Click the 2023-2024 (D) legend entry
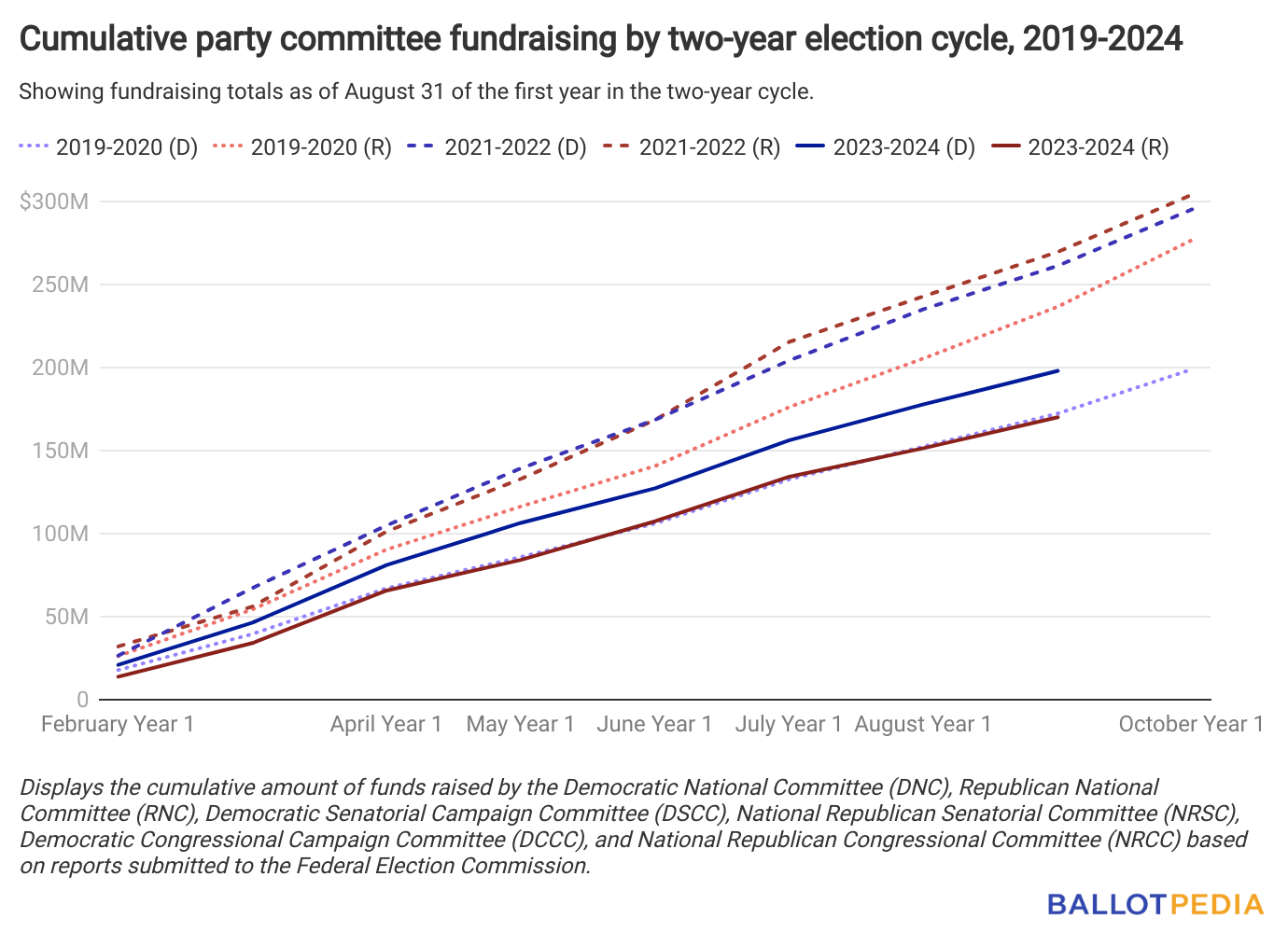This screenshot has height=946, width=1288. [x=886, y=147]
